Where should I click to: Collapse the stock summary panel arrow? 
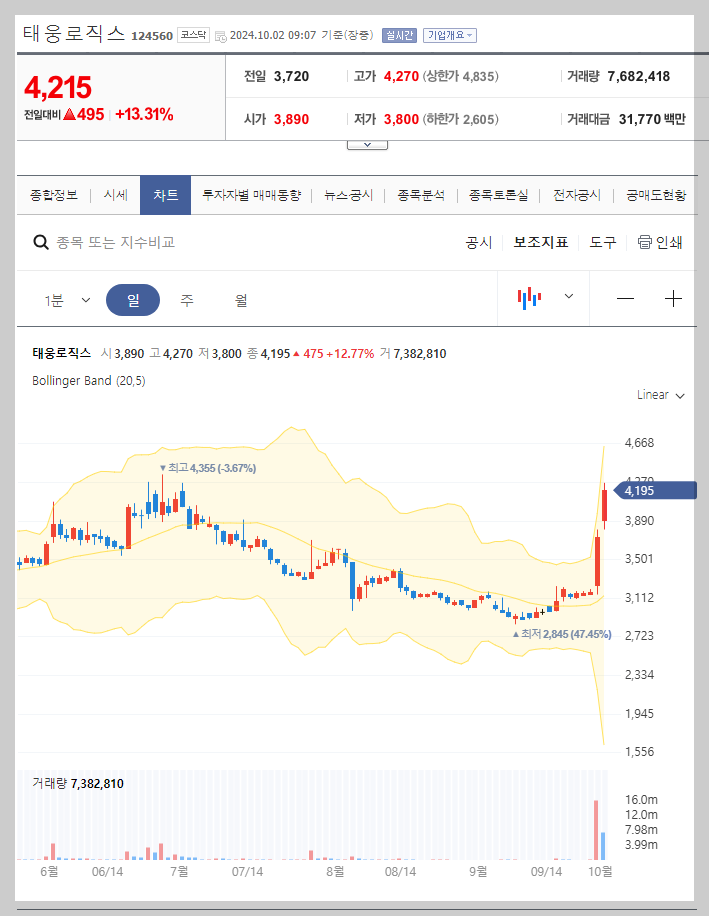366,143
